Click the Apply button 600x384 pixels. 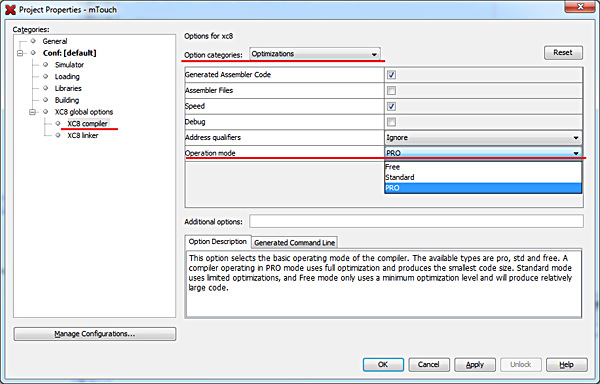pyautogui.click(x=474, y=364)
